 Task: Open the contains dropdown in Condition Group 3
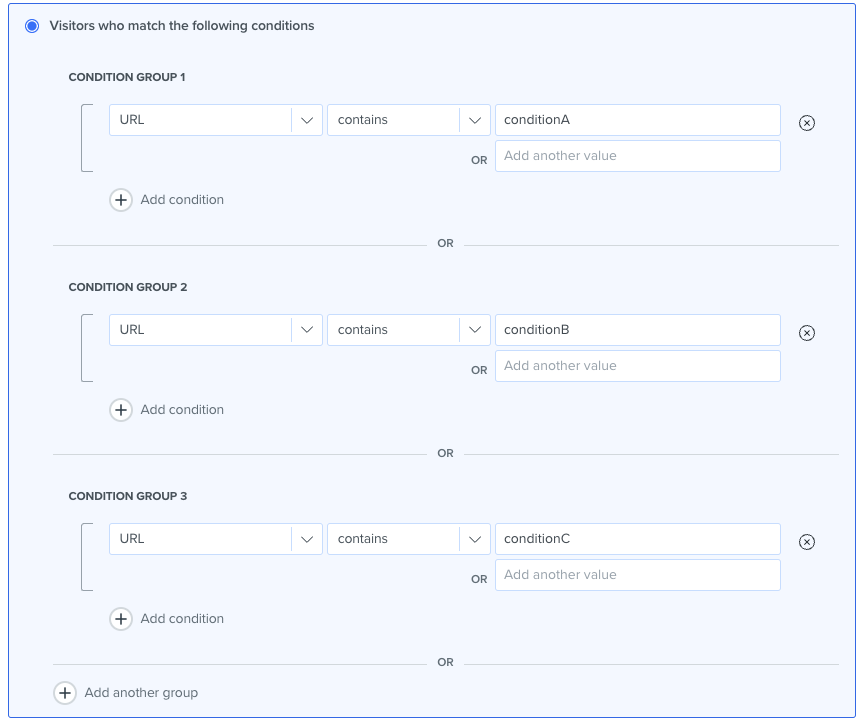(x=408, y=539)
